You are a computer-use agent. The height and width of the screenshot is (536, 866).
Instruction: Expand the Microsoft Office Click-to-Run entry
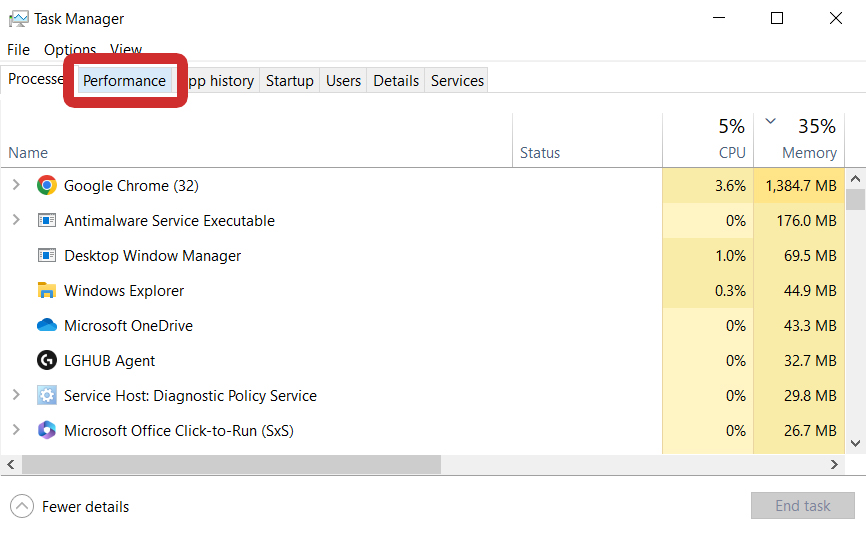click(16, 430)
